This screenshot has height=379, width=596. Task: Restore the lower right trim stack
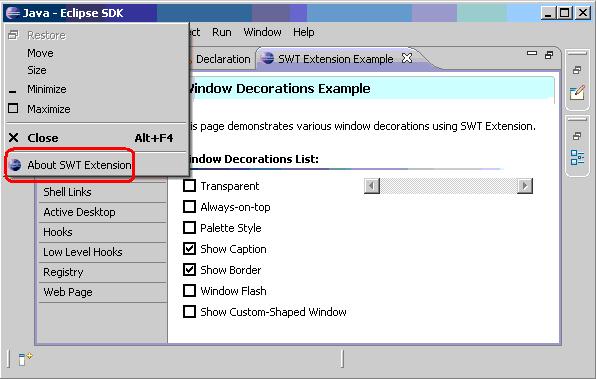coord(577,136)
